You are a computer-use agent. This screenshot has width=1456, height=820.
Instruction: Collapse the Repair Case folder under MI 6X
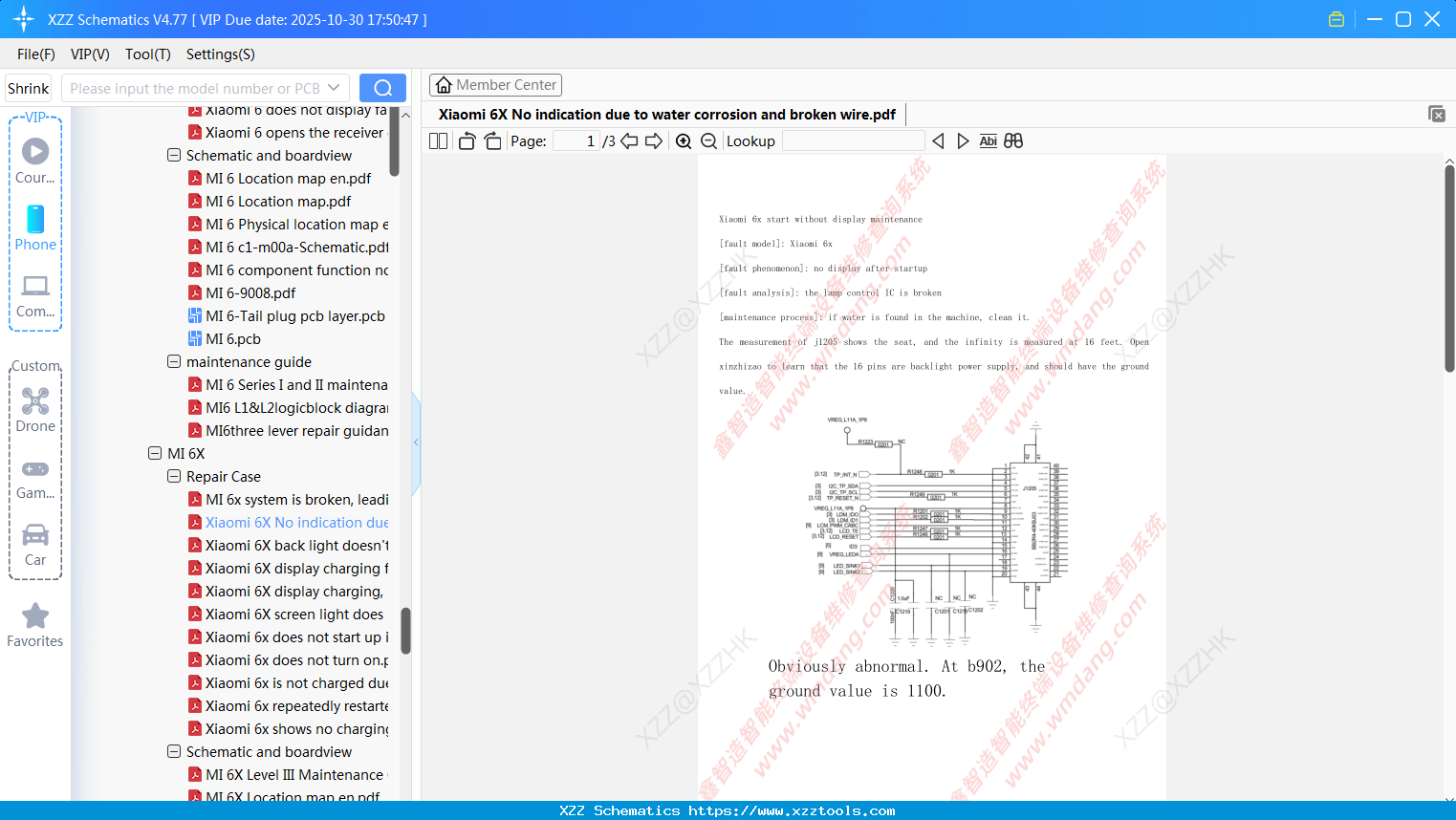(174, 477)
